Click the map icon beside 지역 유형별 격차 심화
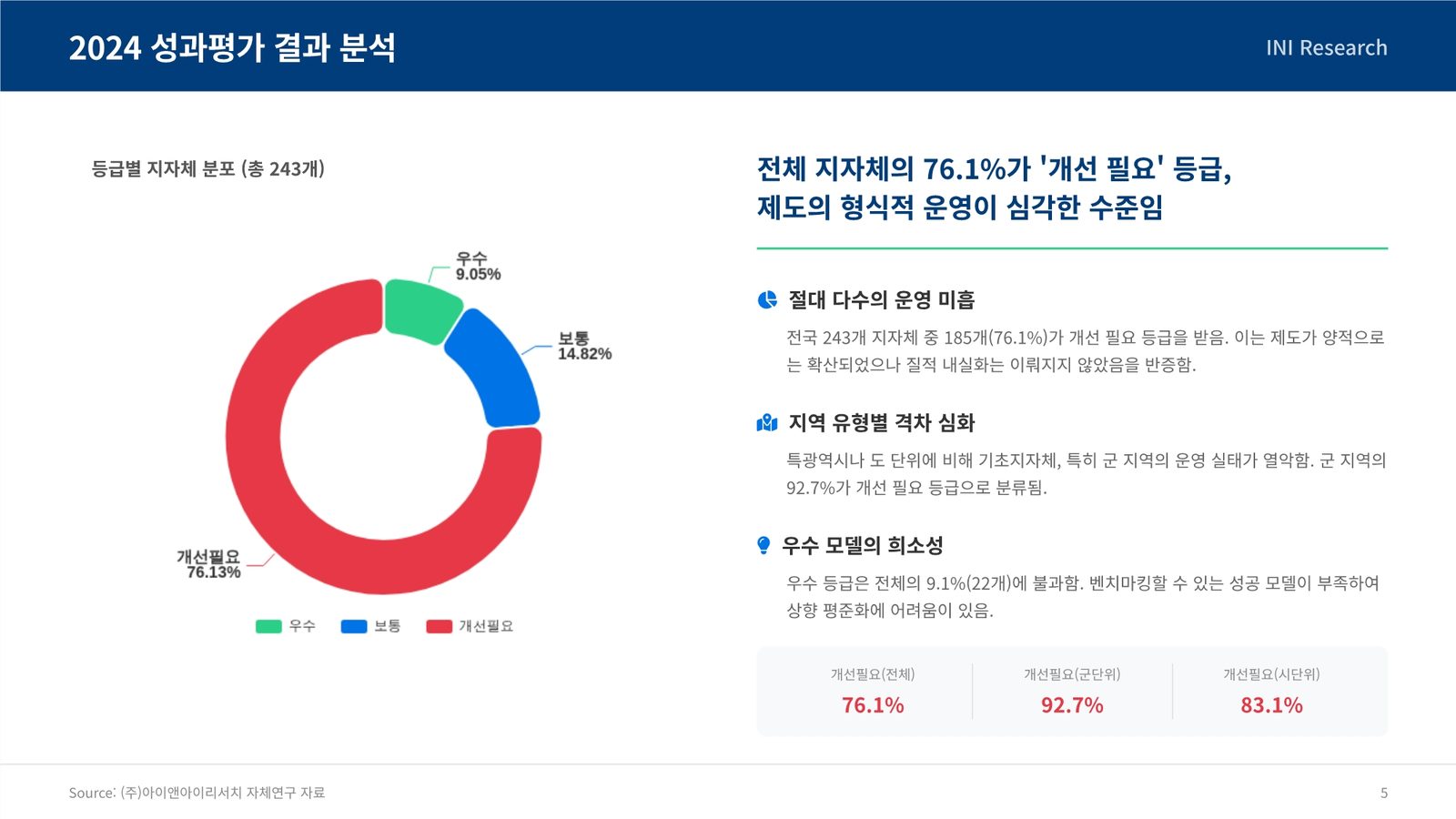 click(767, 422)
